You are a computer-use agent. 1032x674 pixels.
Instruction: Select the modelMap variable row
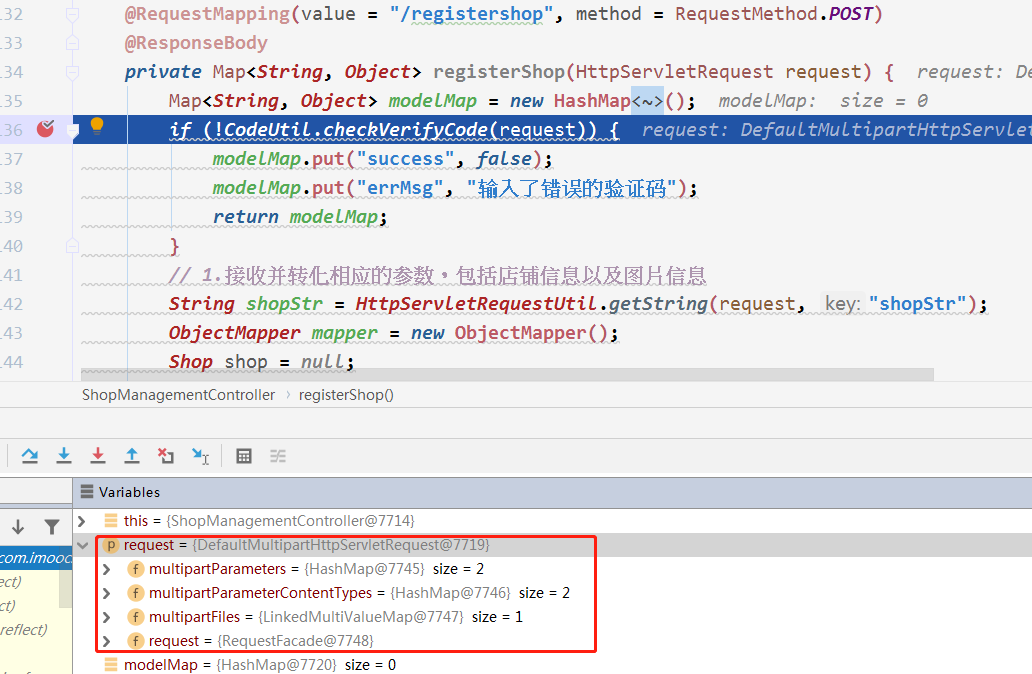(552, 665)
